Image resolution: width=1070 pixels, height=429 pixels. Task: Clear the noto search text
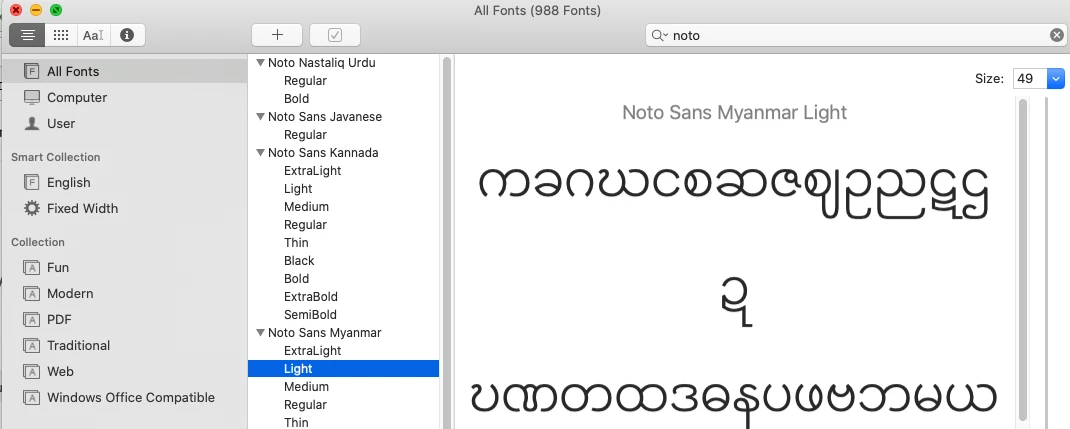1056,35
